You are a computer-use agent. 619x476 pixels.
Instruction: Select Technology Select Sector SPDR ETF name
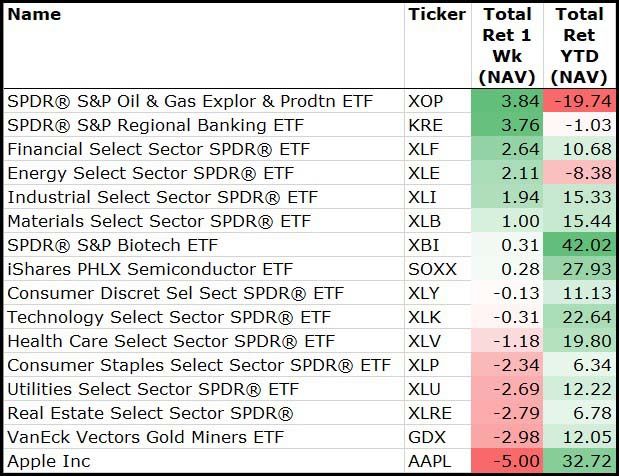[x=168, y=318]
